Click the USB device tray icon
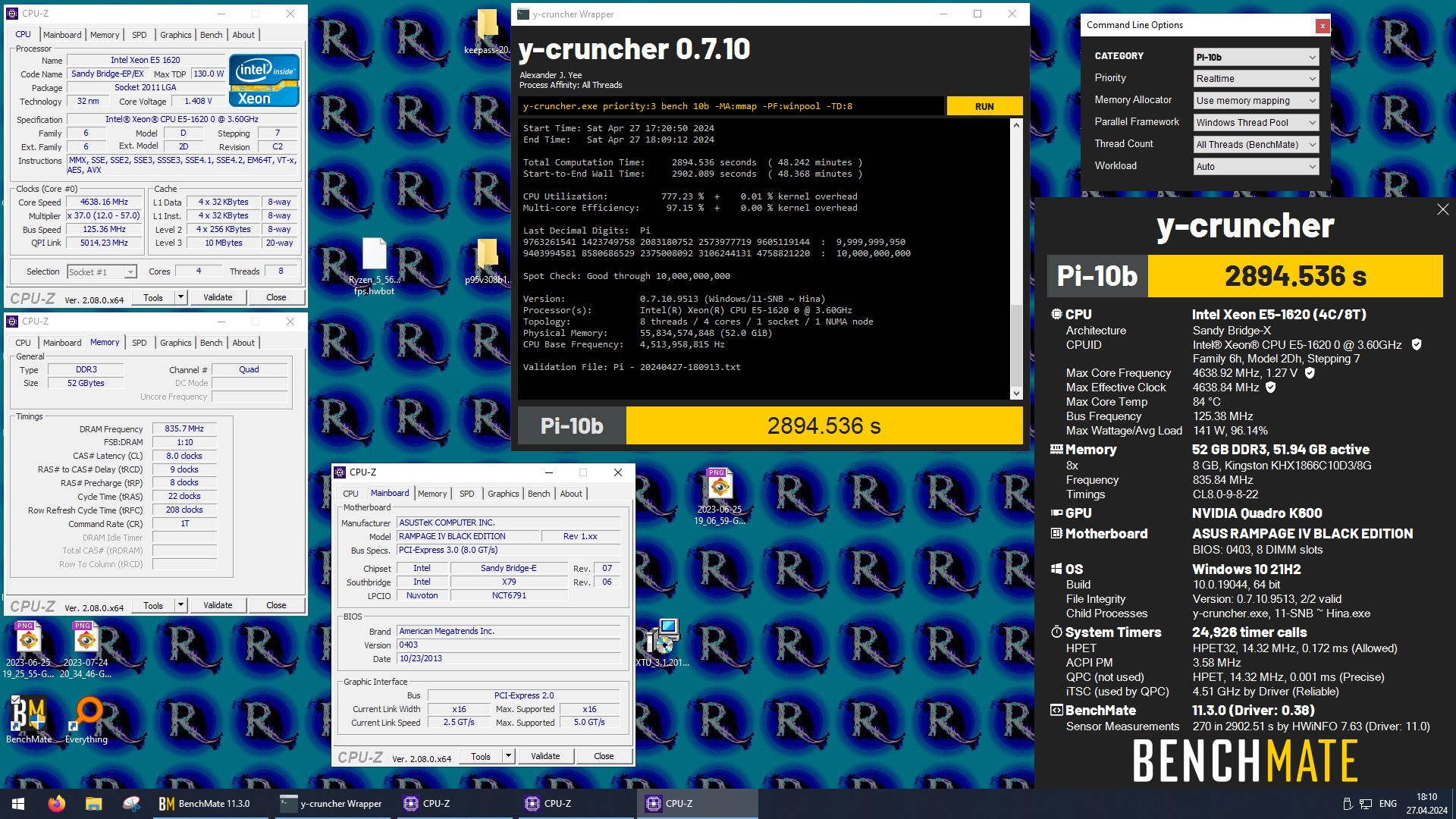This screenshot has width=1456, height=819. 1348,804
